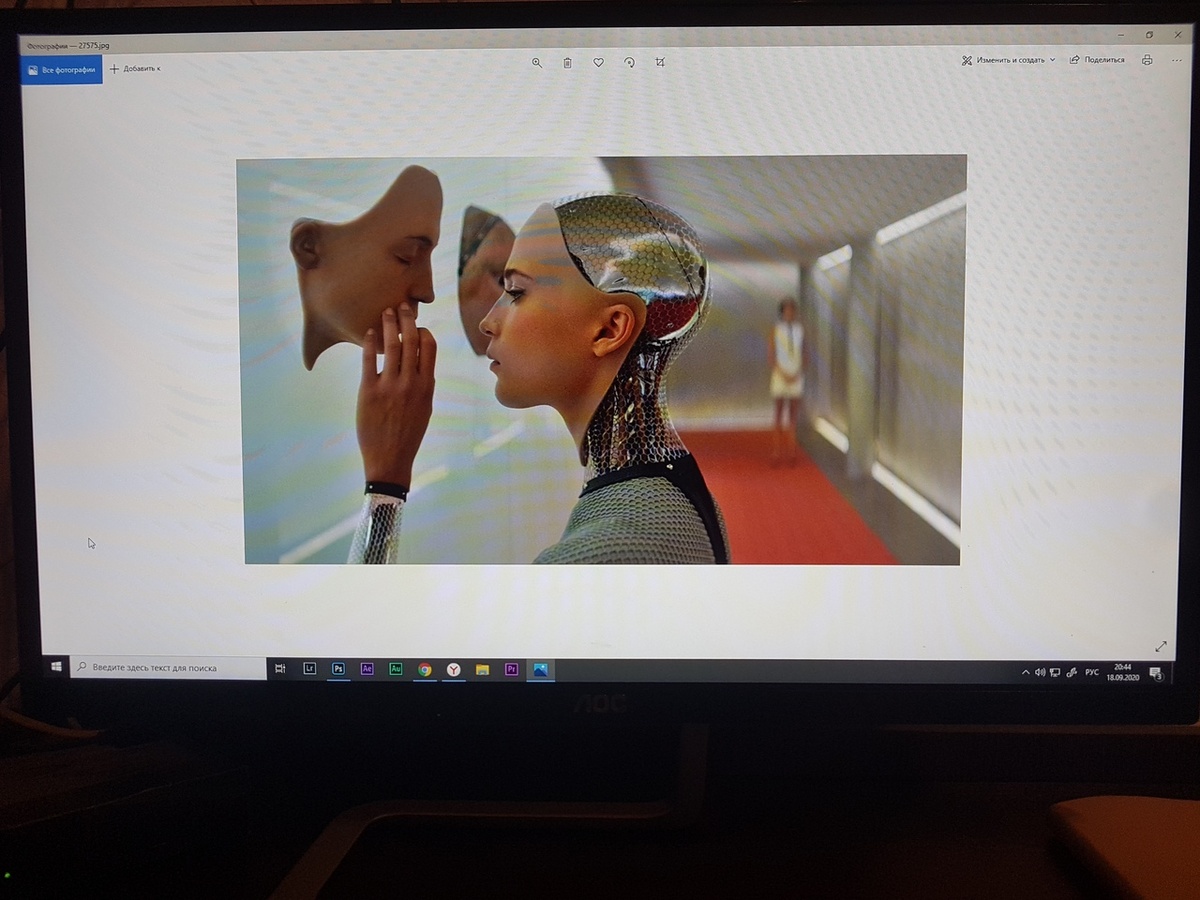Open Premiere Pro from the taskbar
1200x900 pixels.
(x=512, y=670)
